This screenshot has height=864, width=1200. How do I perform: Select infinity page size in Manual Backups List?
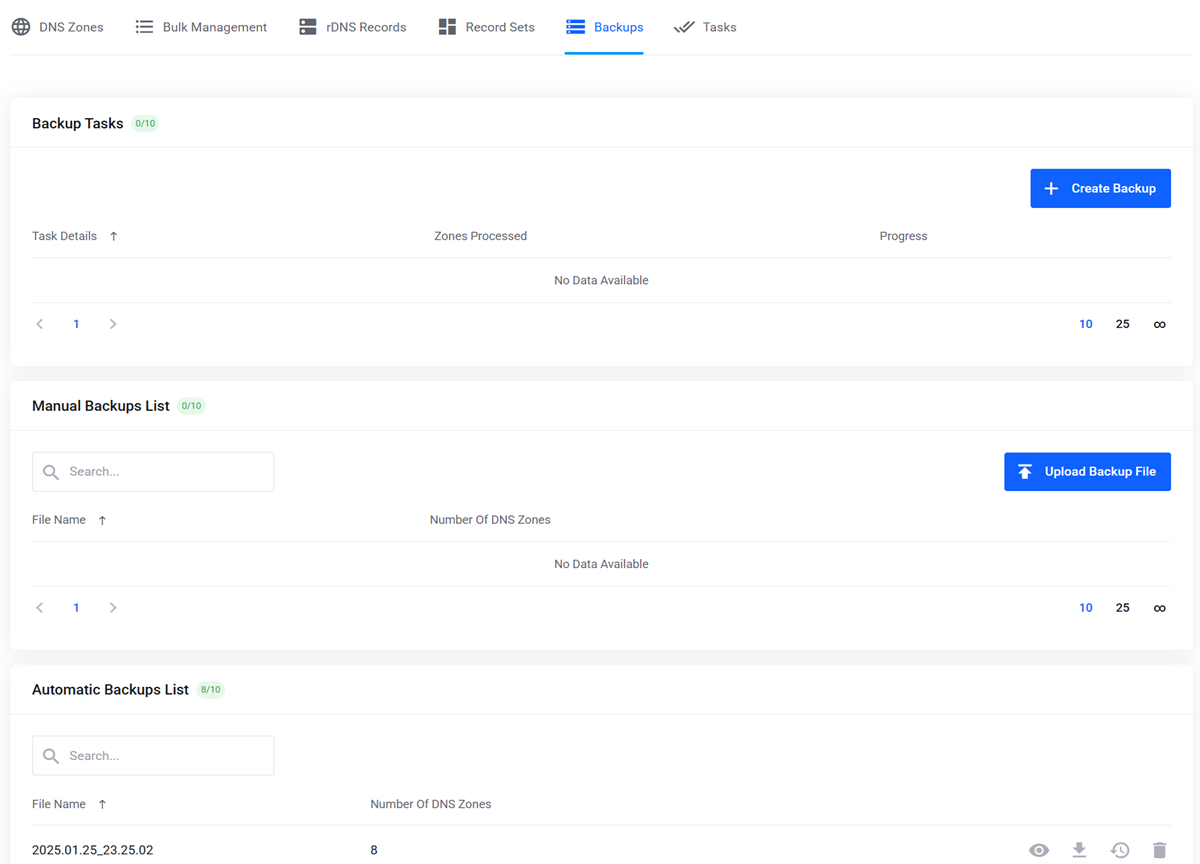pos(1159,607)
